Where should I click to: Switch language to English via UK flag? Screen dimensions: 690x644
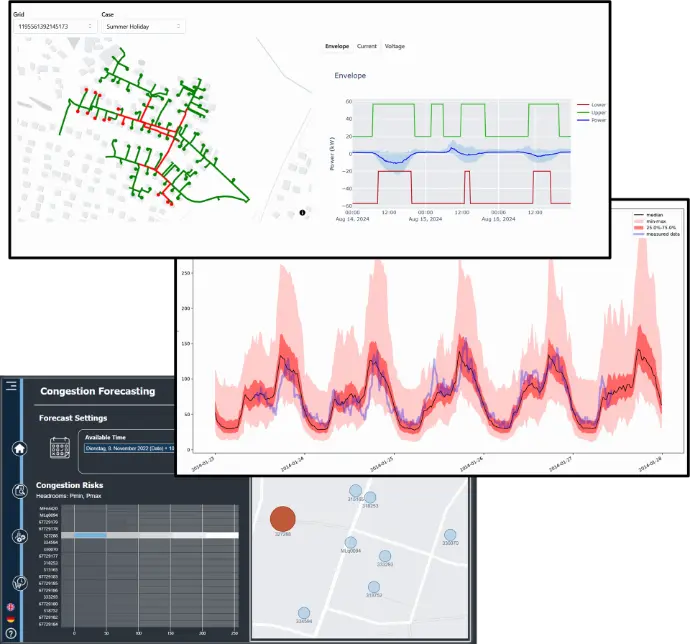click(10, 607)
